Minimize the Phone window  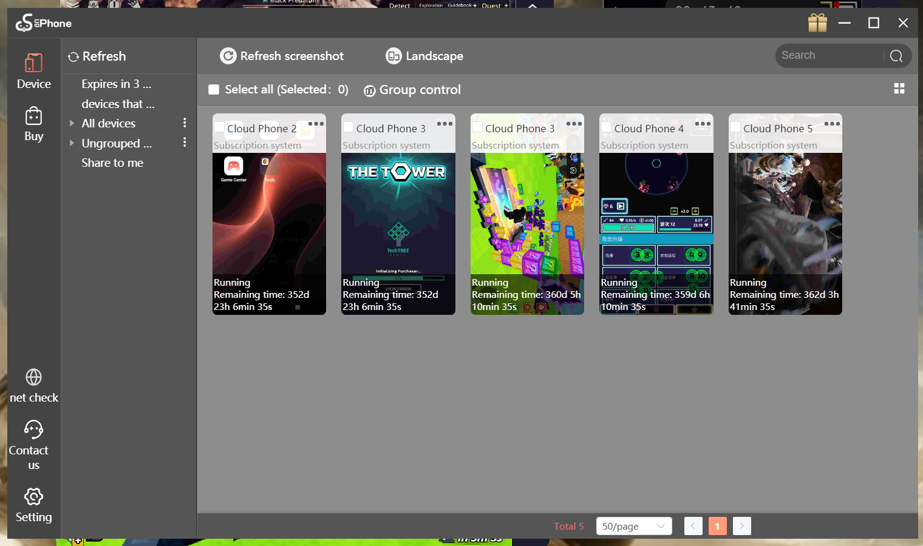tap(845, 23)
